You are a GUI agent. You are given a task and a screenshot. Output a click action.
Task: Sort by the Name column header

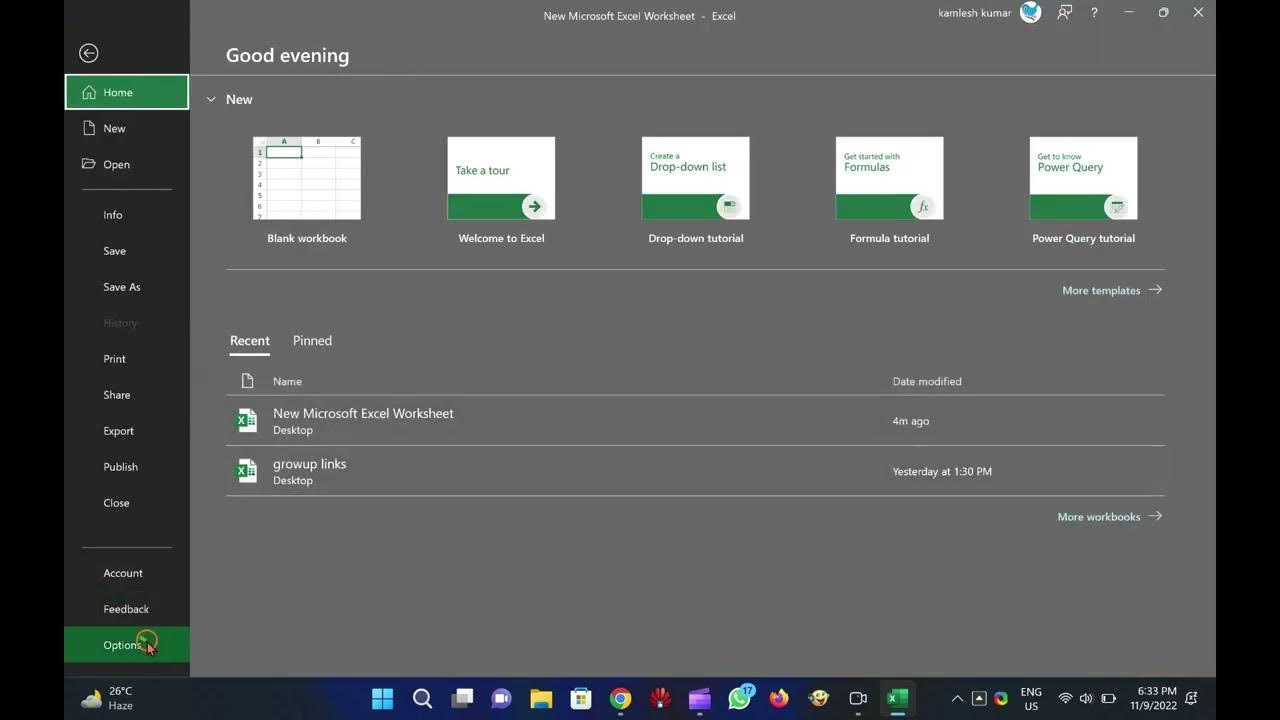click(x=287, y=381)
